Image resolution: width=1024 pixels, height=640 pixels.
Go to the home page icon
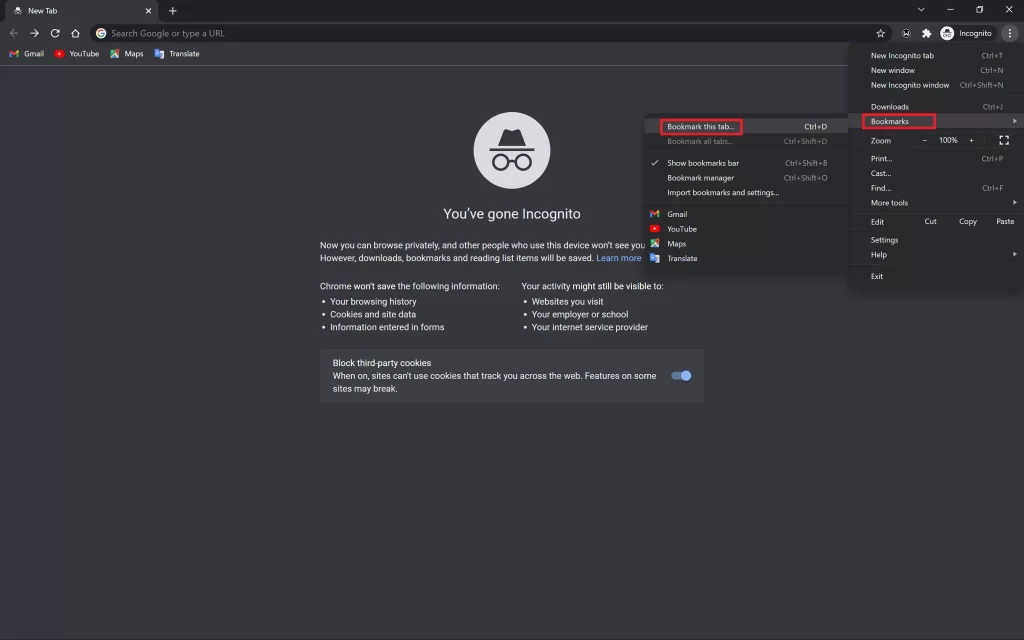[75, 33]
